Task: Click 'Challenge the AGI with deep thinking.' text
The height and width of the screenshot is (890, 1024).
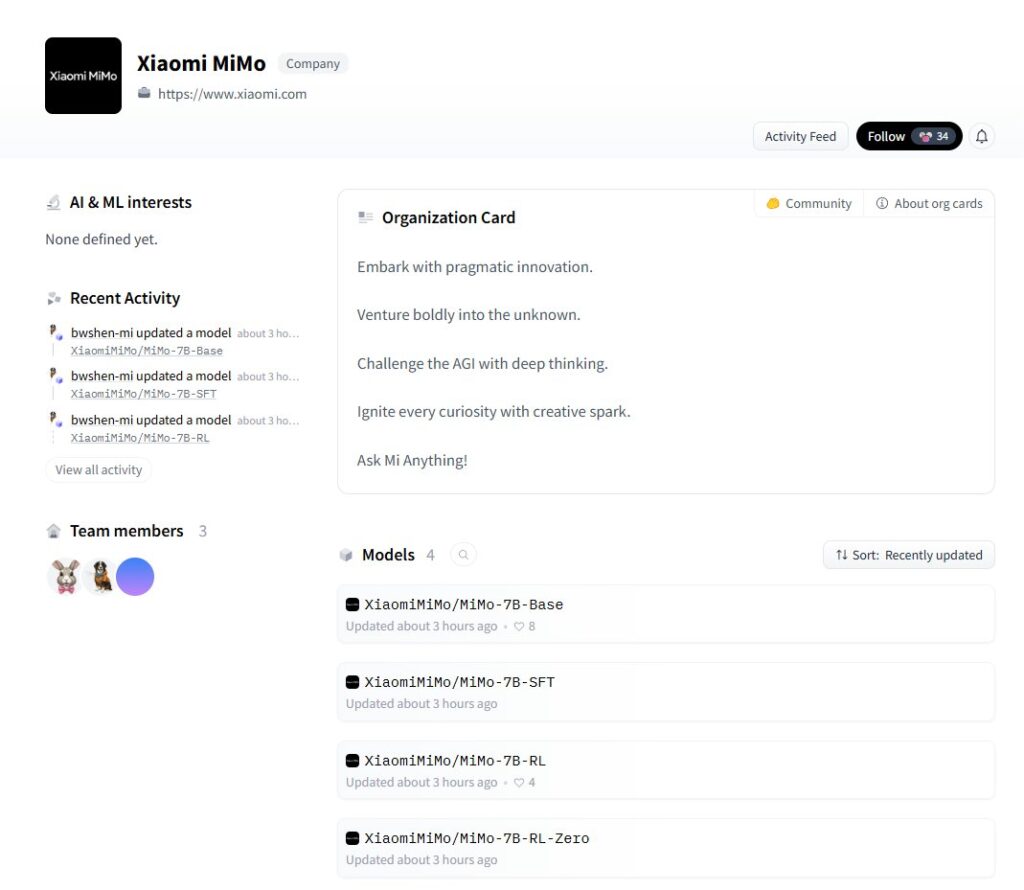Action: click(482, 363)
